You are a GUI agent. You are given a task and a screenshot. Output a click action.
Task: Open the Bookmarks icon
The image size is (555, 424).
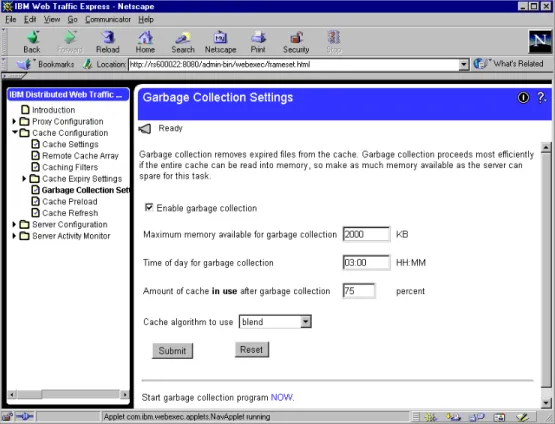[24, 64]
